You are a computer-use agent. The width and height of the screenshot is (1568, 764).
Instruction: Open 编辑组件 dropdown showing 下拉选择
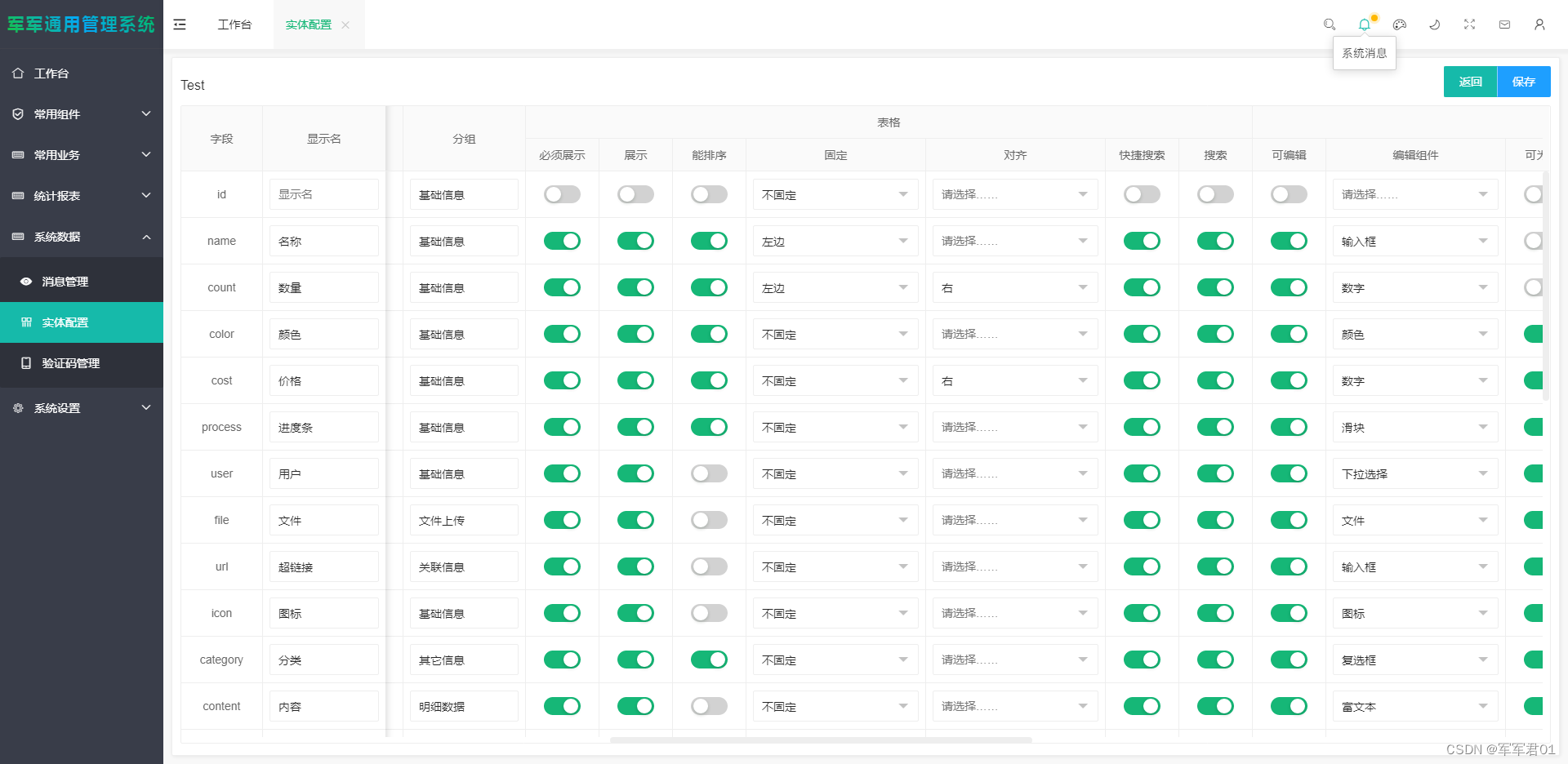(1415, 474)
